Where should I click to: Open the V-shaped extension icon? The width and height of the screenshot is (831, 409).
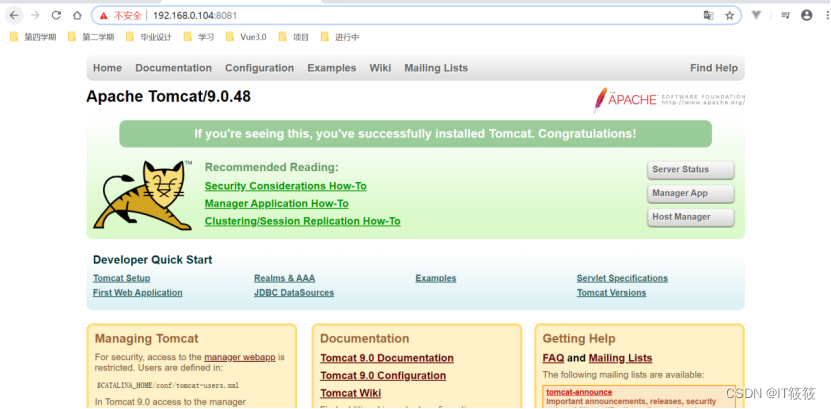click(x=756, y=15)
